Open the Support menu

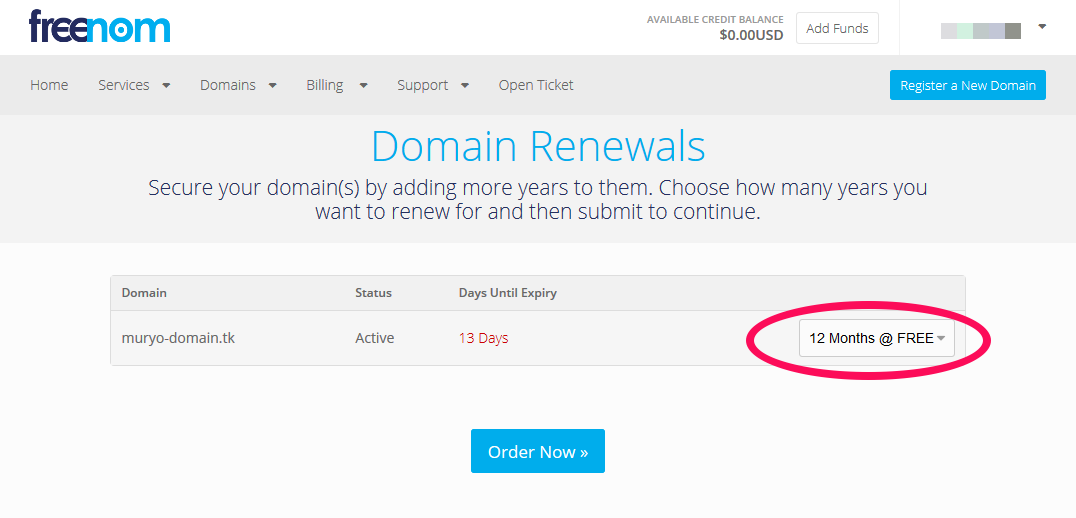(433, 85)
